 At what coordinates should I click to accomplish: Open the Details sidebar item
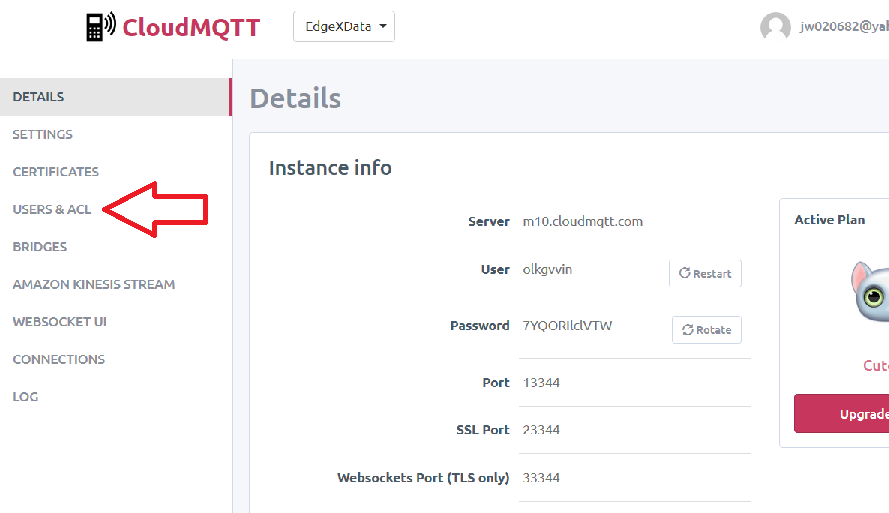[39, 97]
